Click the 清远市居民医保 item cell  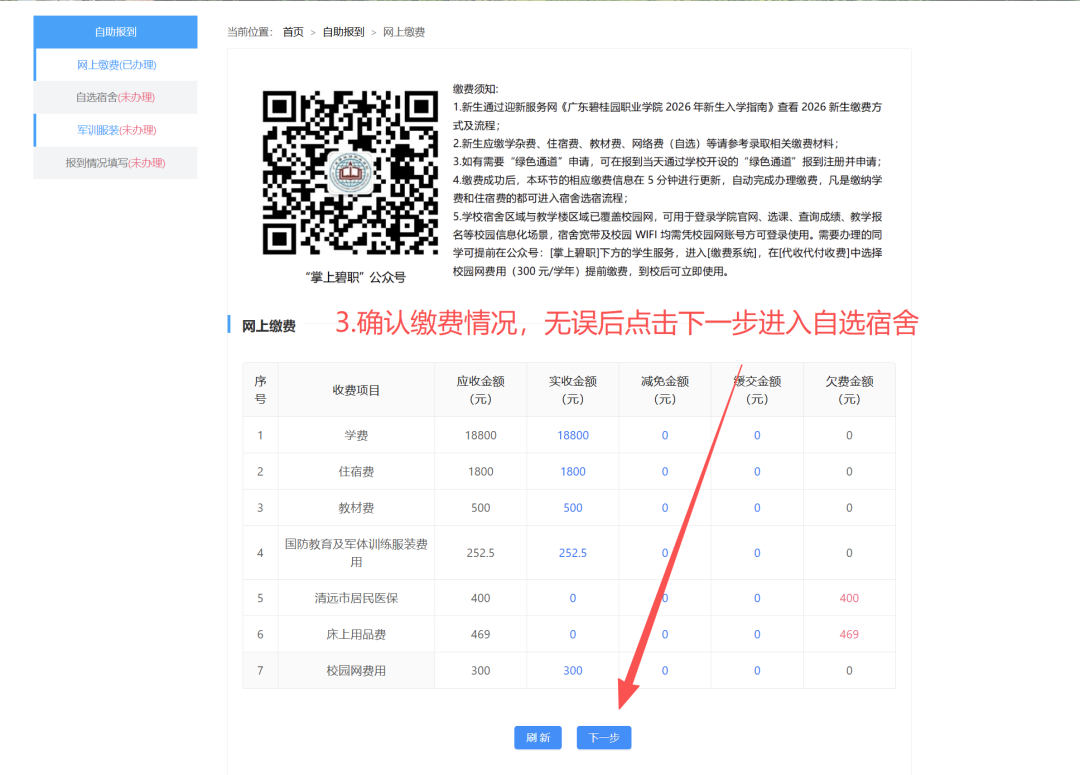point(356,599)
